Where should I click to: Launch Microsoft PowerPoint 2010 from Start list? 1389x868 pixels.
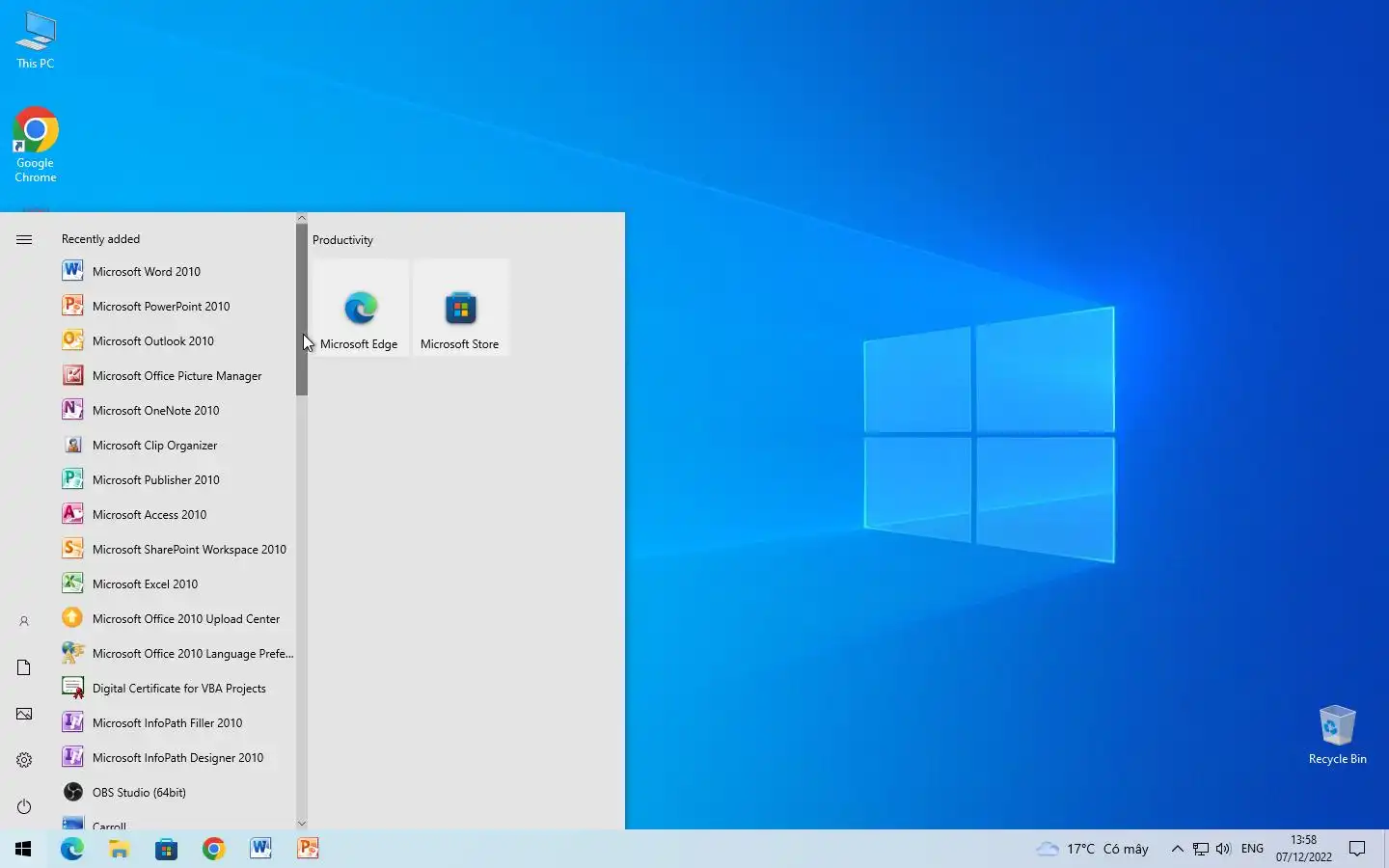click(176, 307)
